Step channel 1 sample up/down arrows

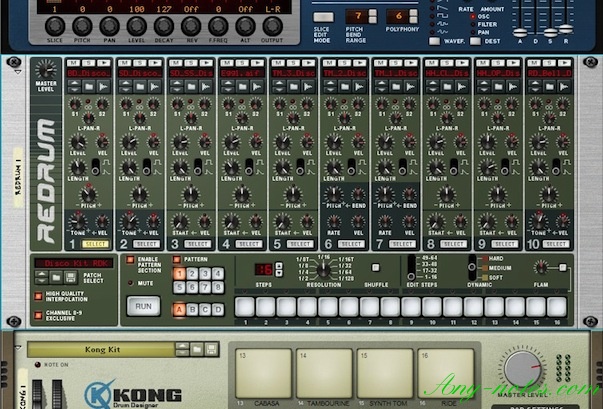point(75,87)
